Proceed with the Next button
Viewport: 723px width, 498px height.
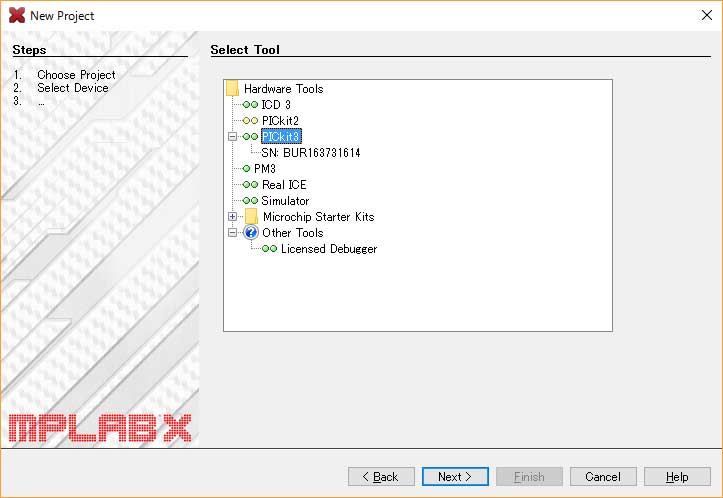tap(455, 476)
